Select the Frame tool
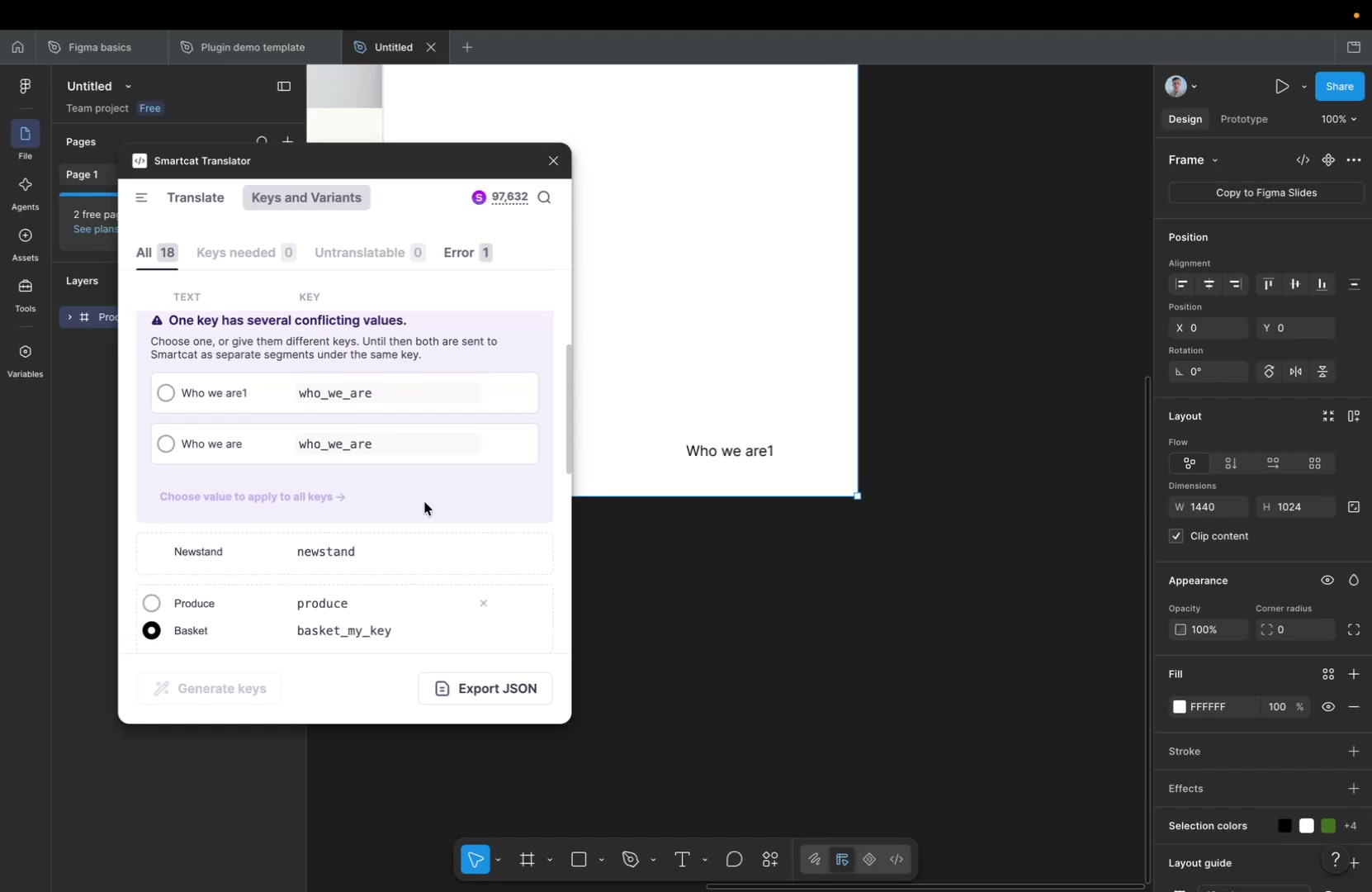 coord(528,860)
